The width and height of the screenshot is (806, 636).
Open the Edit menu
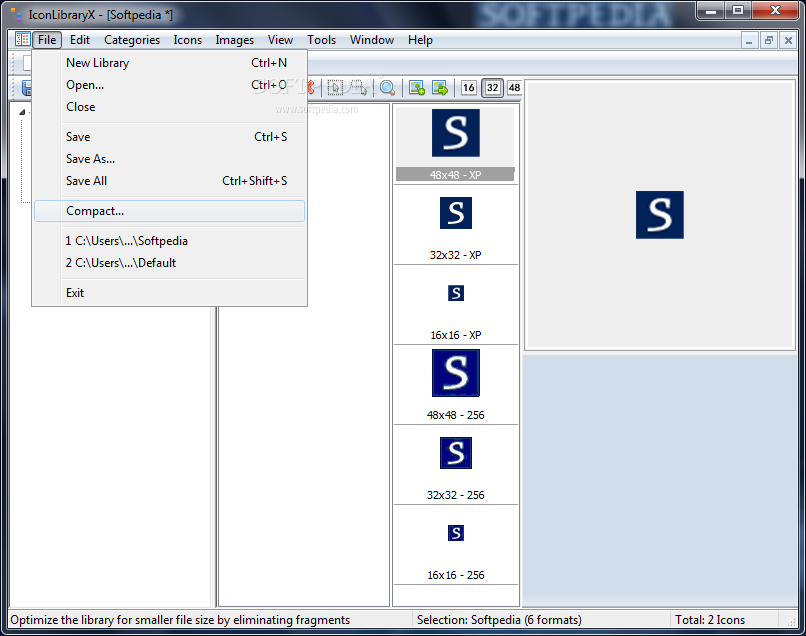pyautogui.click(x=80, y=40)
